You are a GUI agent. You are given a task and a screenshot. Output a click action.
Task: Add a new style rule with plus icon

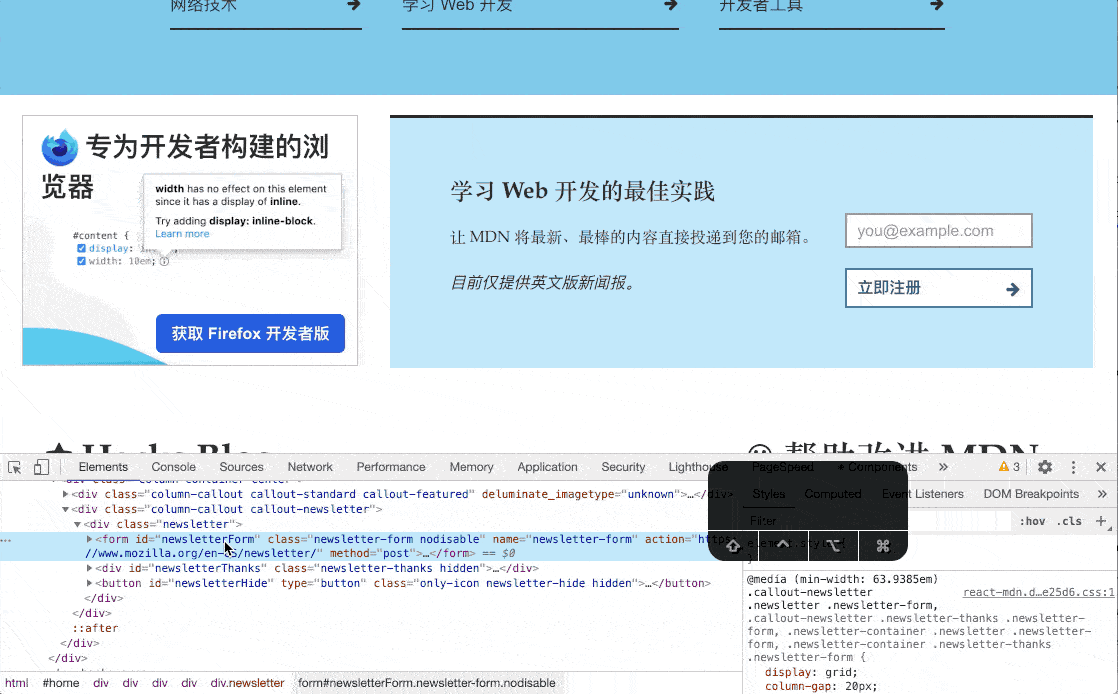coord(1101,521)
